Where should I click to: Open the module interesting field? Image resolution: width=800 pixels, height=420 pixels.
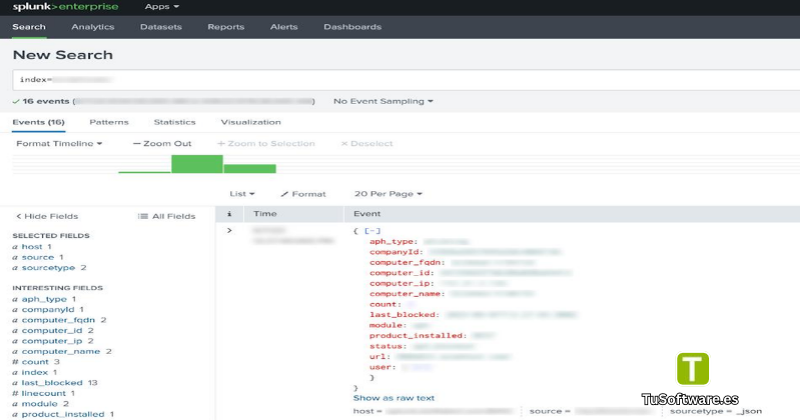[39, 404]
